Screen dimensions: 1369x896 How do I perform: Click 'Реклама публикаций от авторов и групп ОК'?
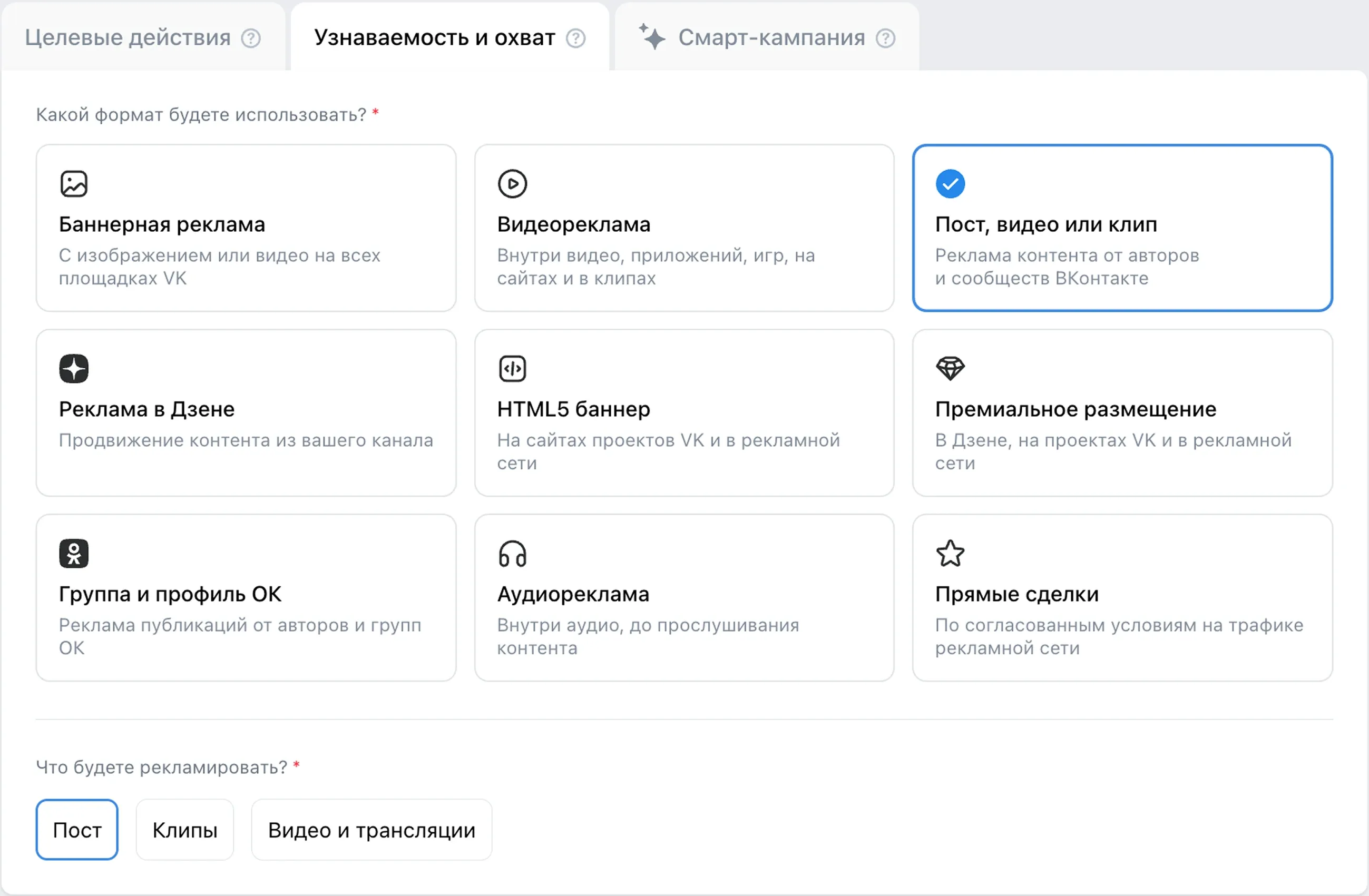240,637
